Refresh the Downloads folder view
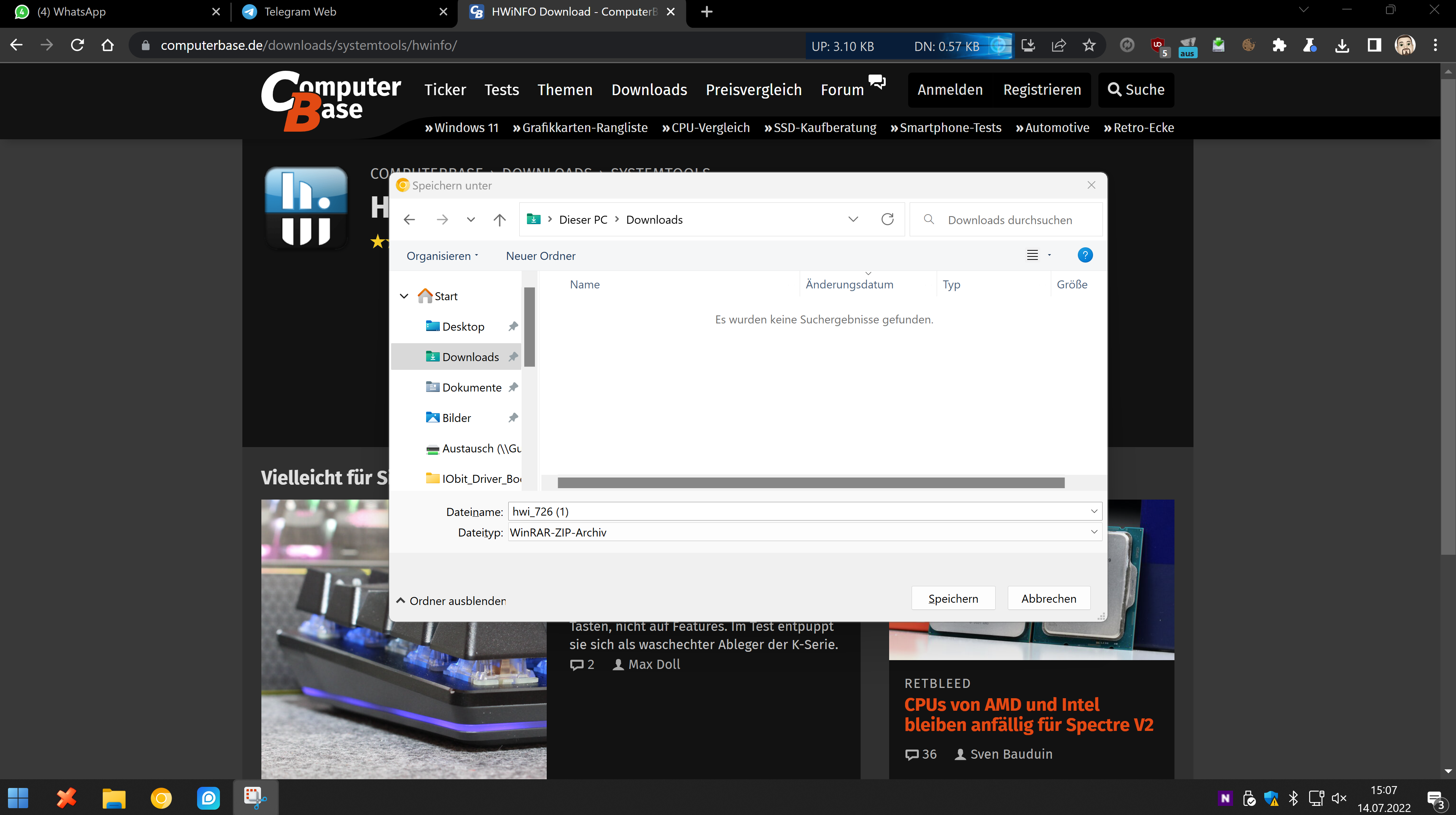Screen dimensions: 1456x815 click(887, 219)
